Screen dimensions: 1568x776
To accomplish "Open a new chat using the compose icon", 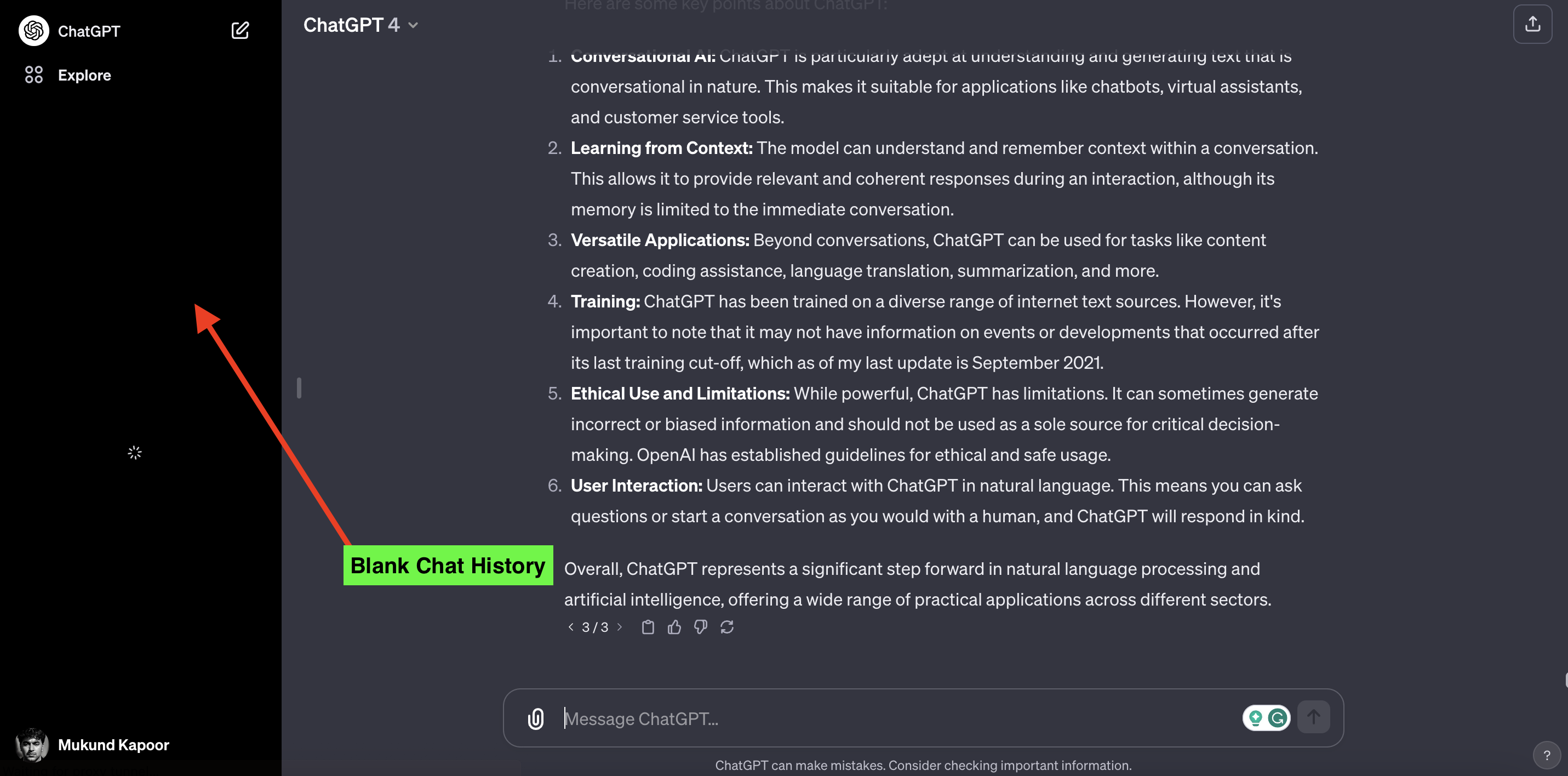I will point(241,31).
